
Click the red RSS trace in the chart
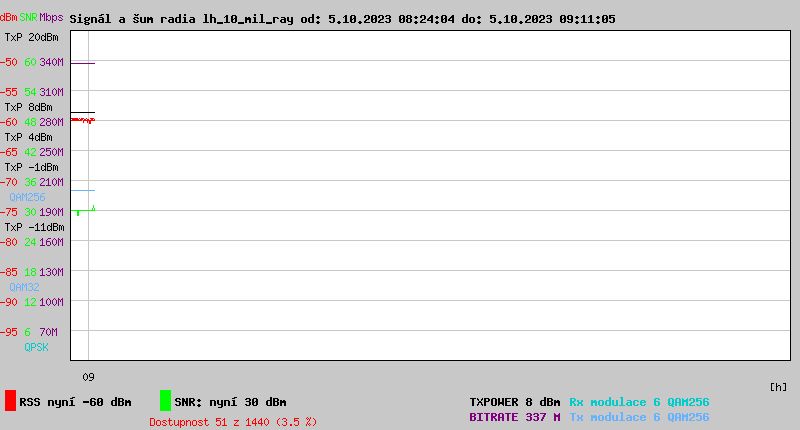point(83,120)
